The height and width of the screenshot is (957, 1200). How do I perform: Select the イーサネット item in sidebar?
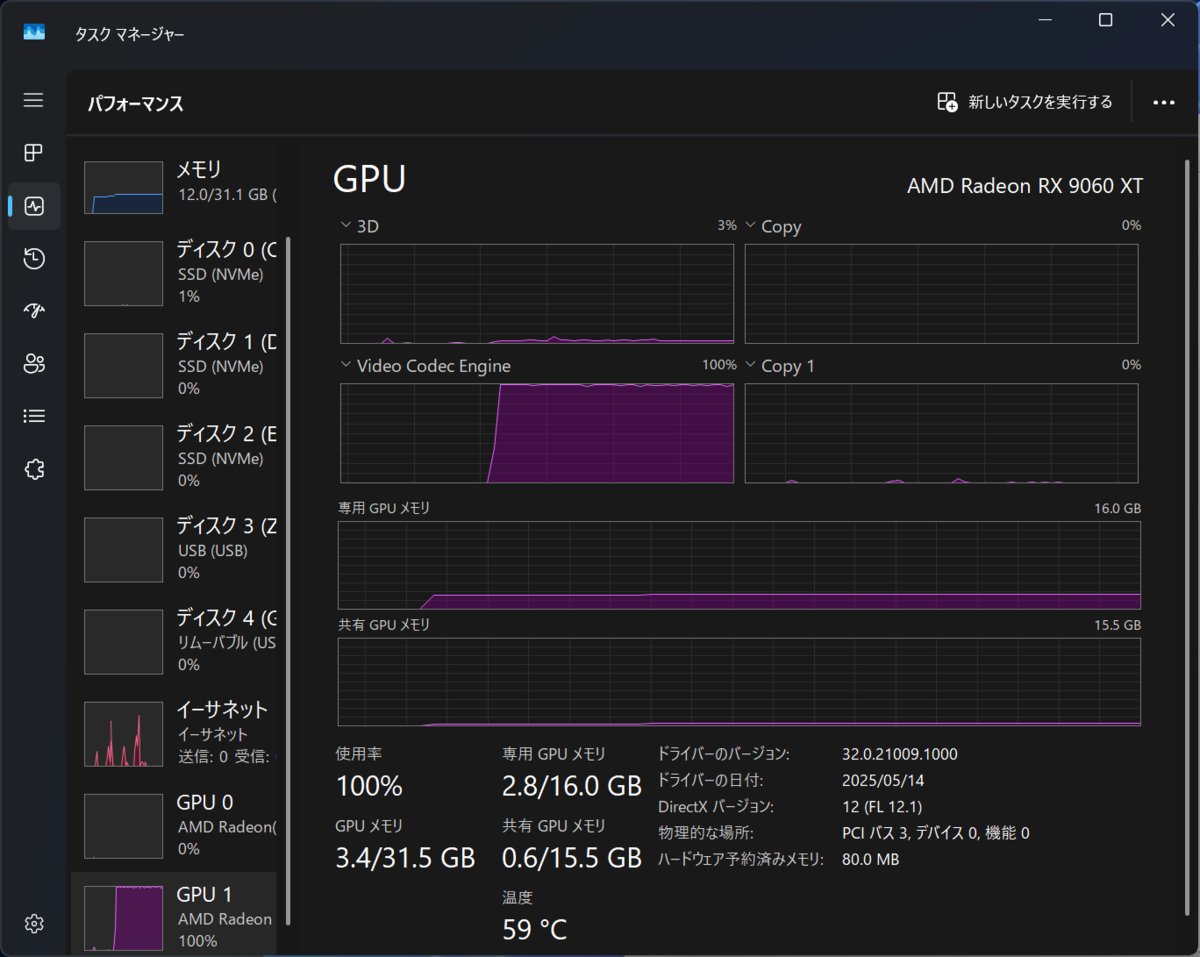(x=180, y=732)
